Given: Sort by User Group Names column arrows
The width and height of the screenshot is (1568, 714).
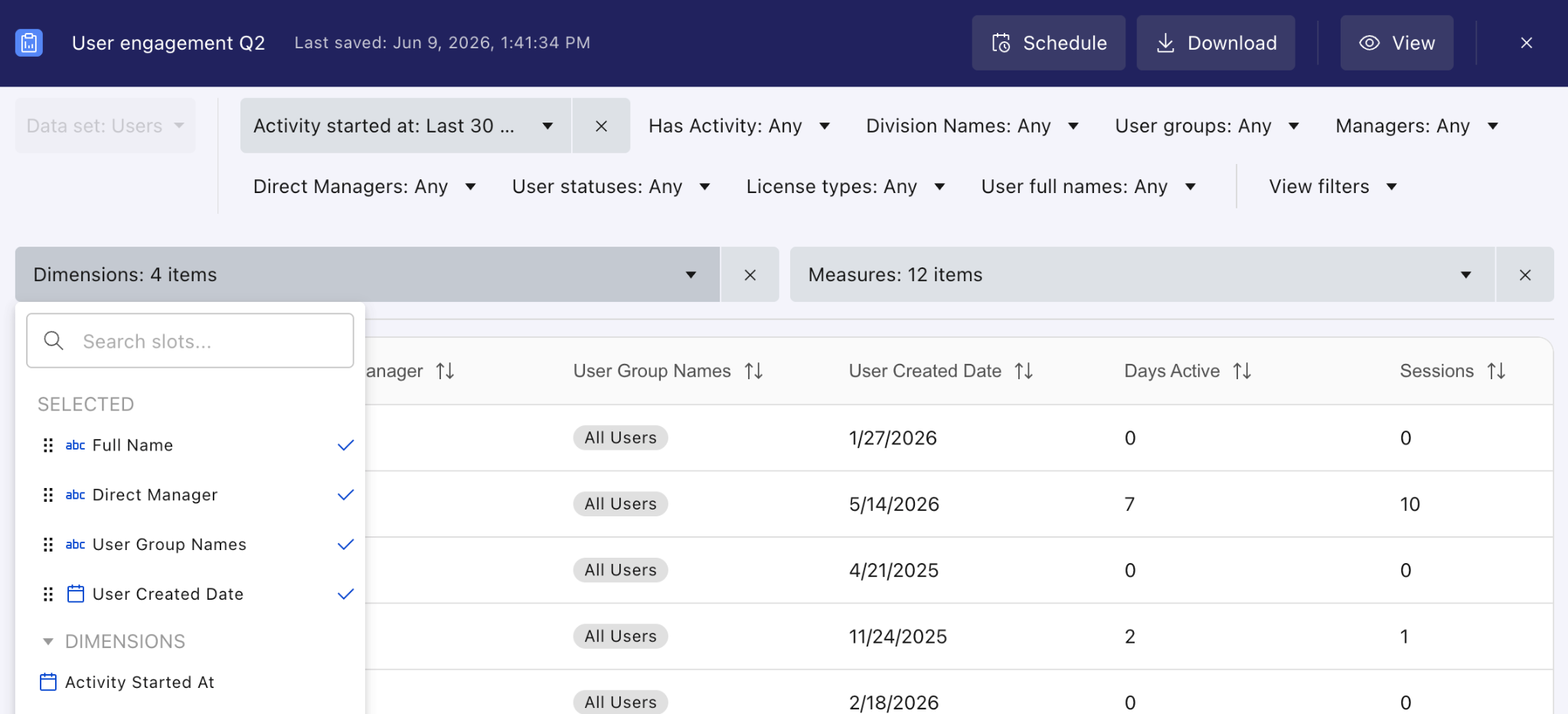Looking at the screenshot, I should pyautogui.click(x=754, y=372).
